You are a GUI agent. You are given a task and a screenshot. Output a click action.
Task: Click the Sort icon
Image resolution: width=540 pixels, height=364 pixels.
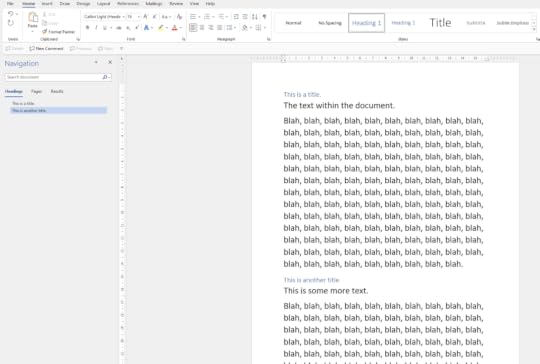[255, 17]
